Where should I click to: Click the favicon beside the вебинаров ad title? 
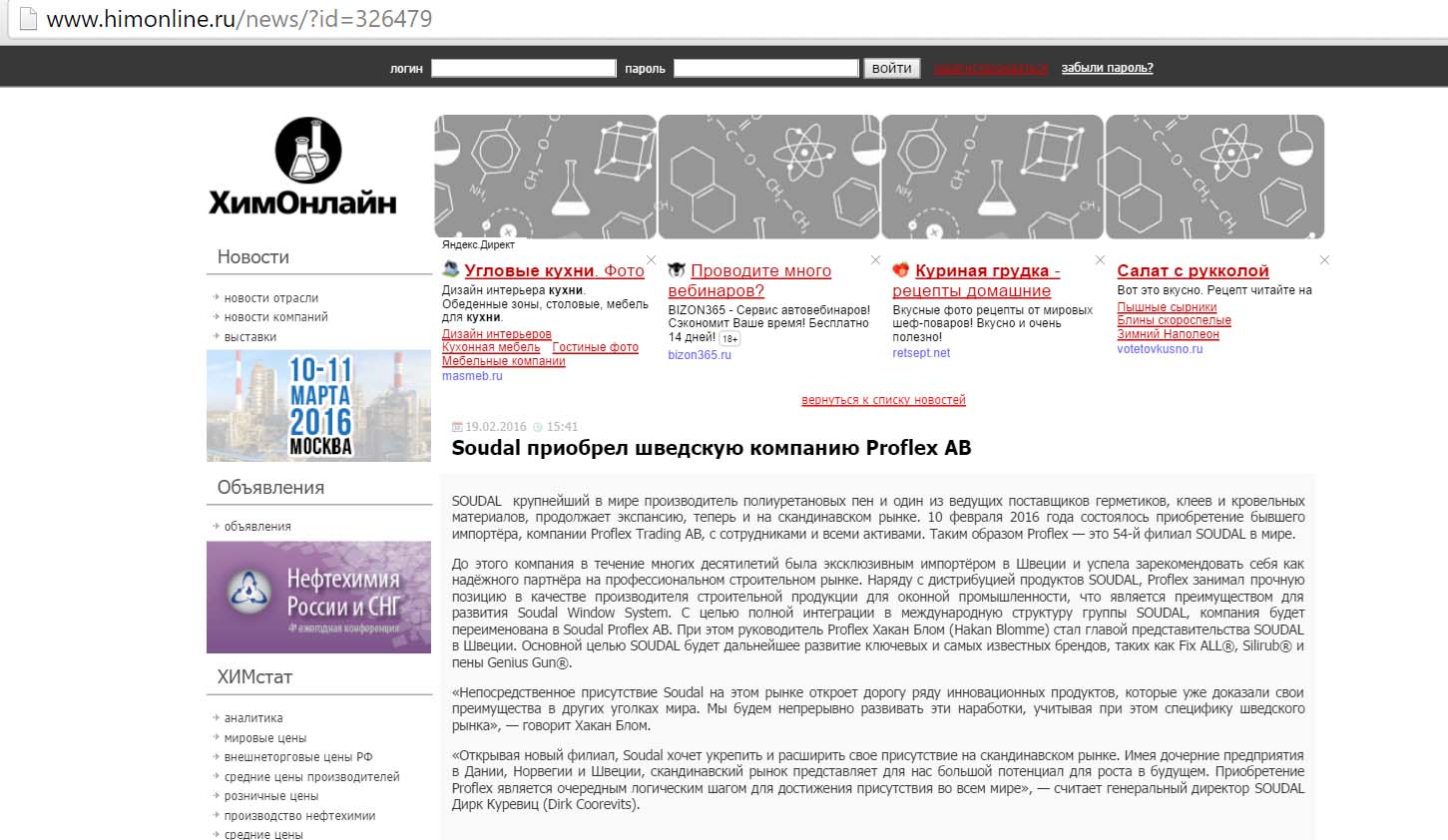click(677, 269)
